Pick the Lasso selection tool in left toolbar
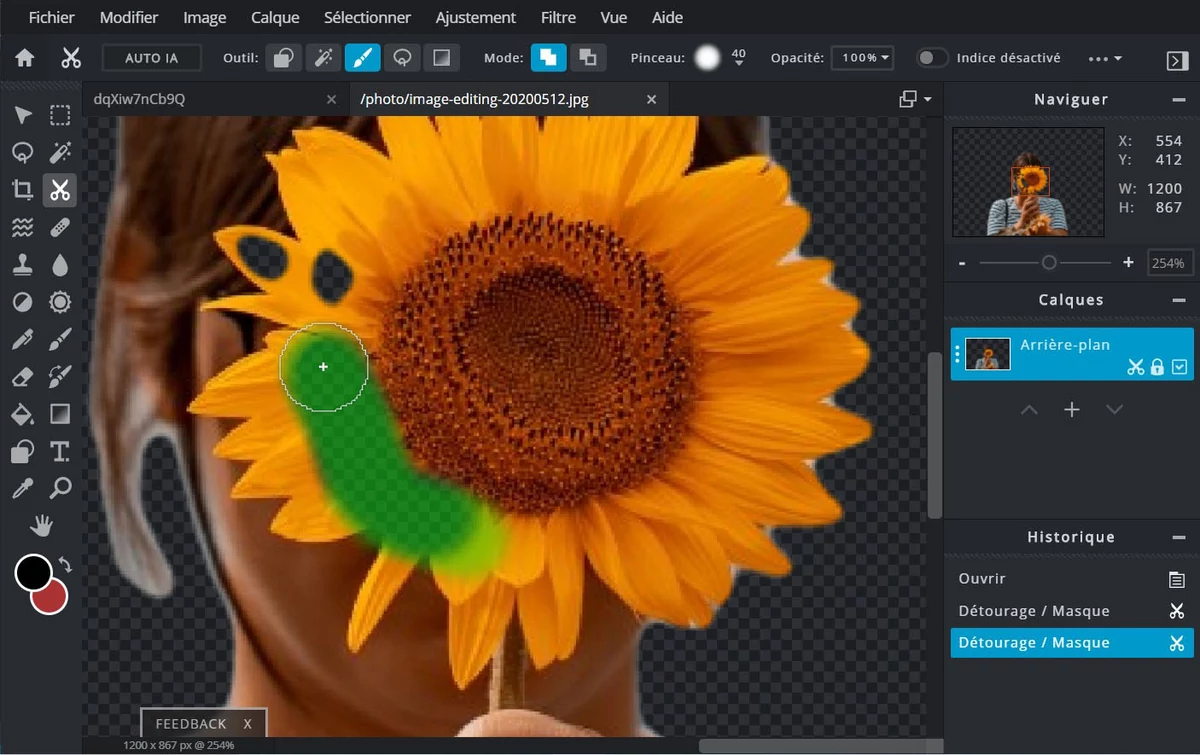The width and height of the screenshot is (1200, 755). (x=22, y=152)
